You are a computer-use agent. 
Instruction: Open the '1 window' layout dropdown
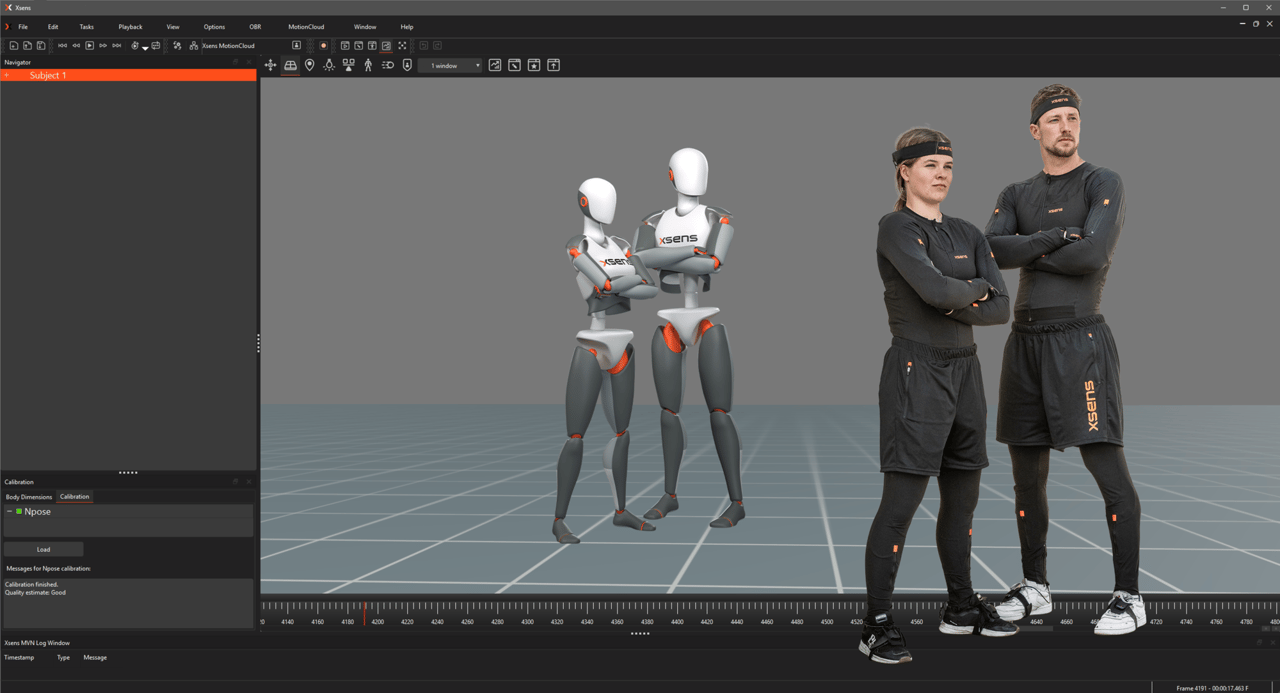click(x=450, y=64)
